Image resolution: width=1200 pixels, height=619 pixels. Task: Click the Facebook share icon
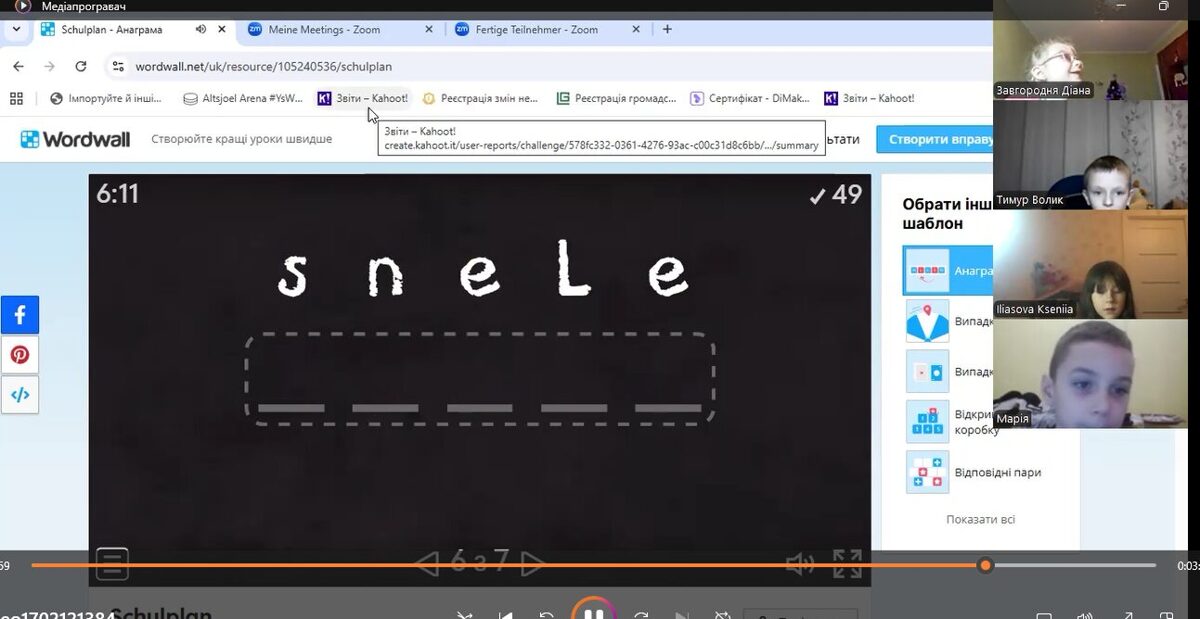pyautogui.click(x=19, y=315)
